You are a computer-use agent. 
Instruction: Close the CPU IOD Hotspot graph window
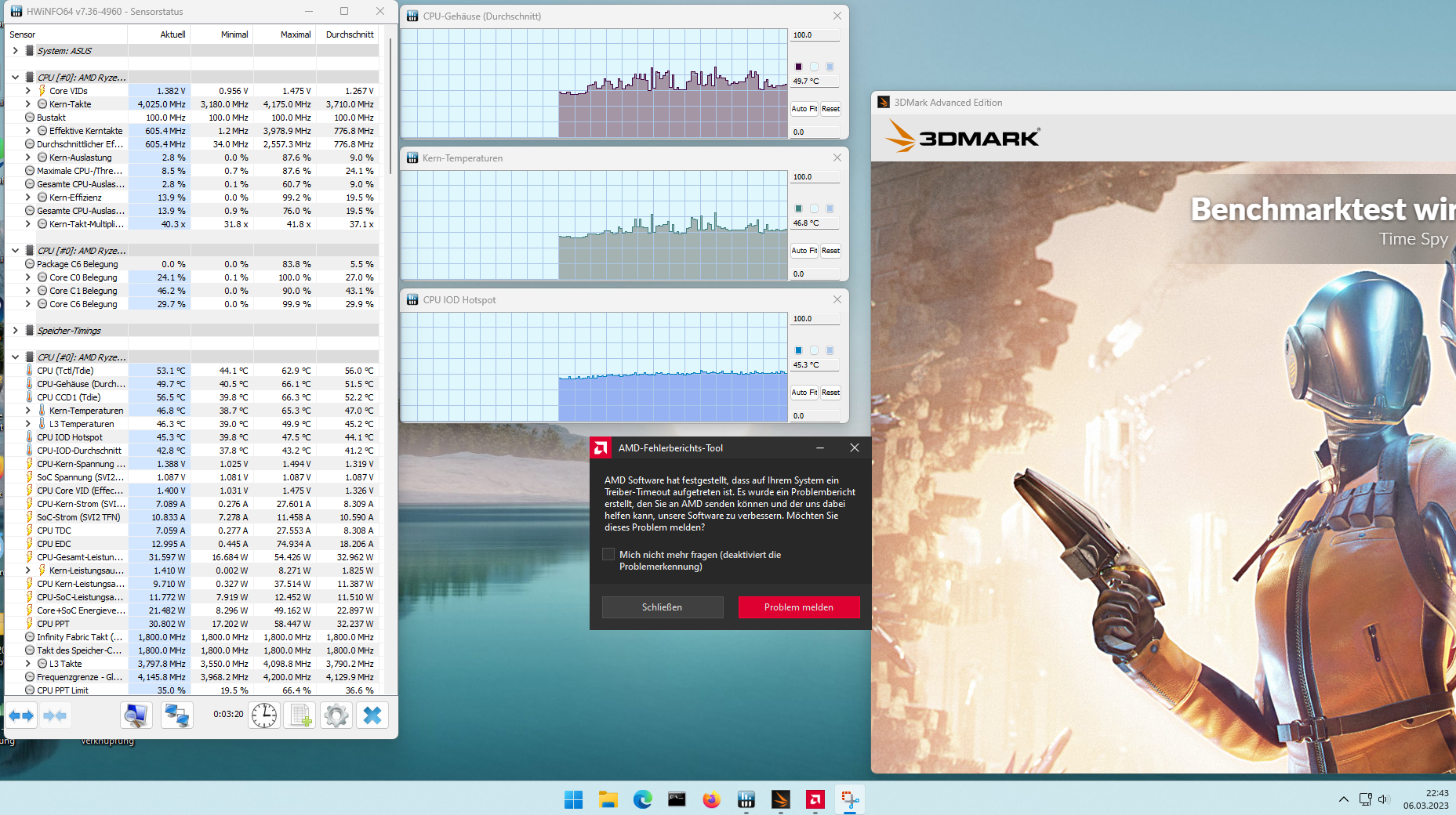click(837, 299)
